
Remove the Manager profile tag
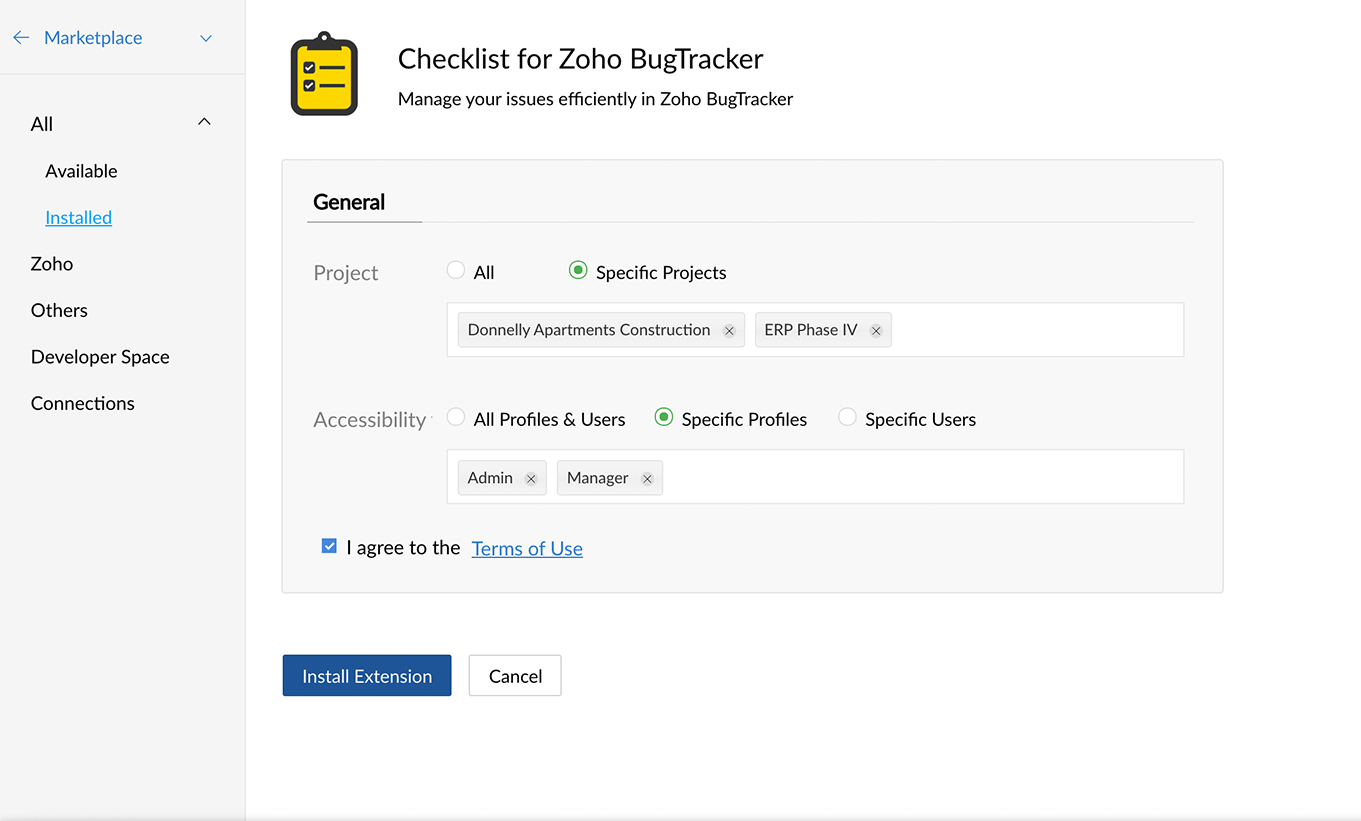(x=647, y=479)
